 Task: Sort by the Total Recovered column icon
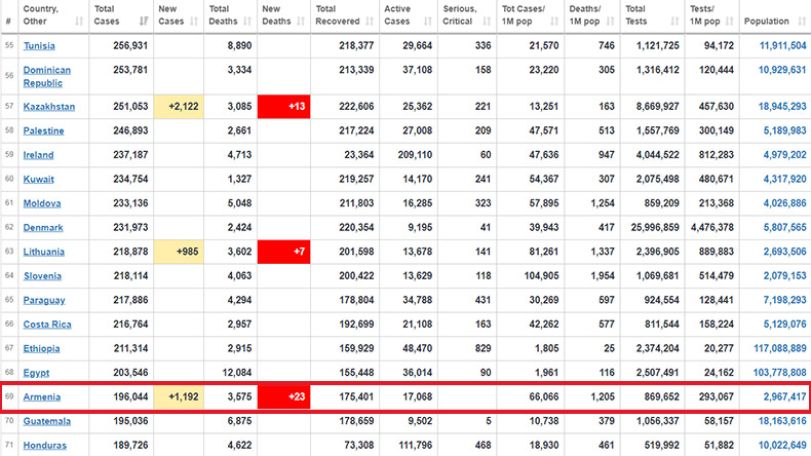[370, 21]
